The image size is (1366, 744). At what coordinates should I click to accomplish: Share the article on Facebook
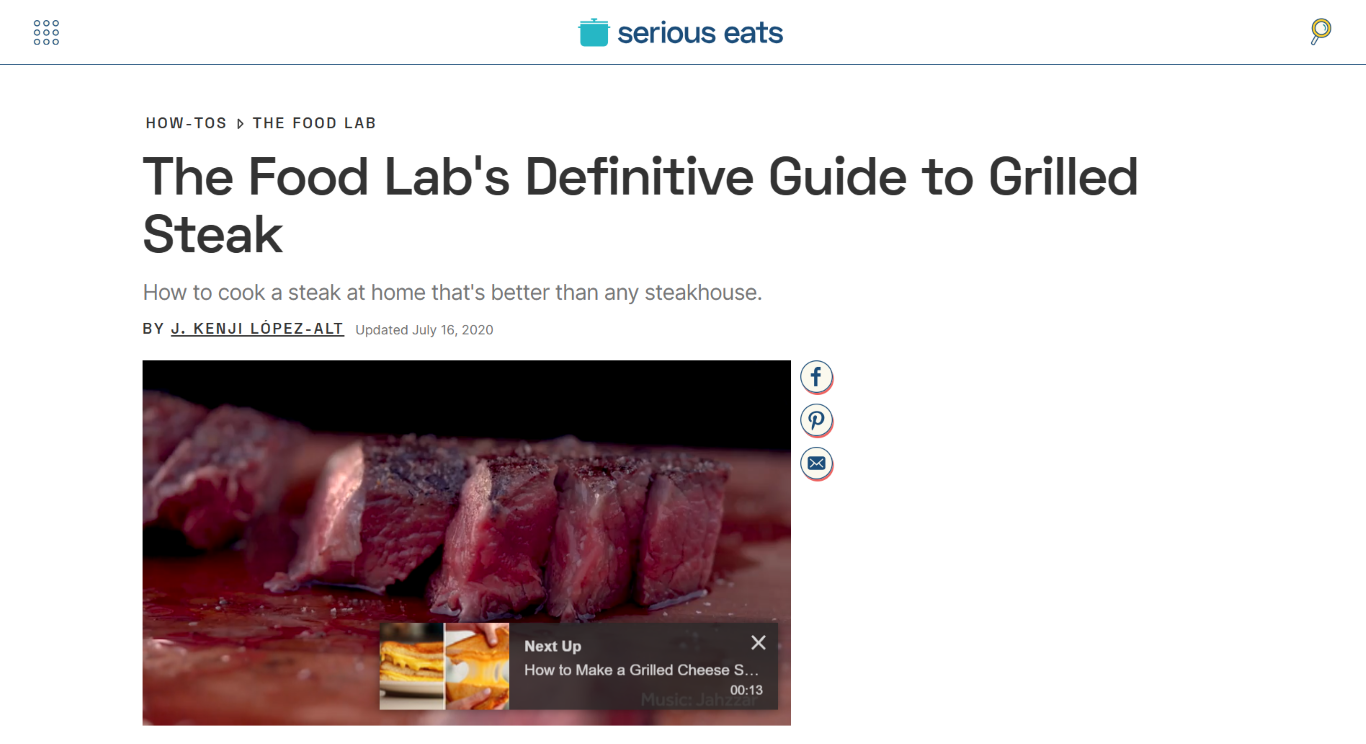pyautogui.click(x=816, y=377)
